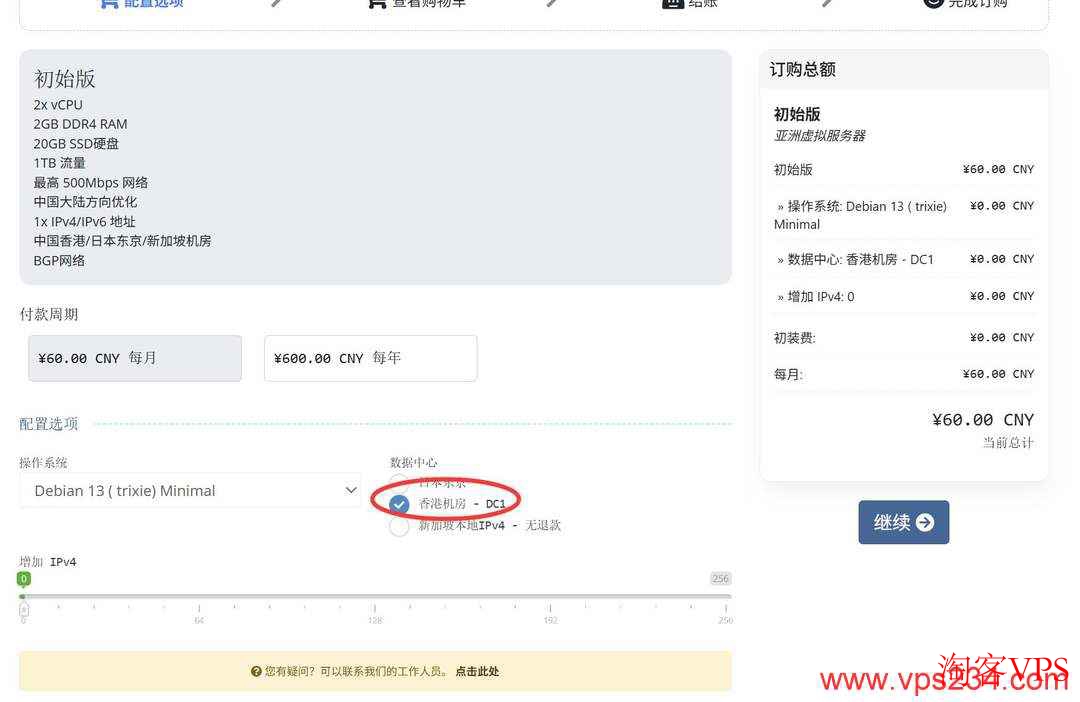Switch to the 配置选项 step label
The image size is (1080, 702).
coord(153,4)
